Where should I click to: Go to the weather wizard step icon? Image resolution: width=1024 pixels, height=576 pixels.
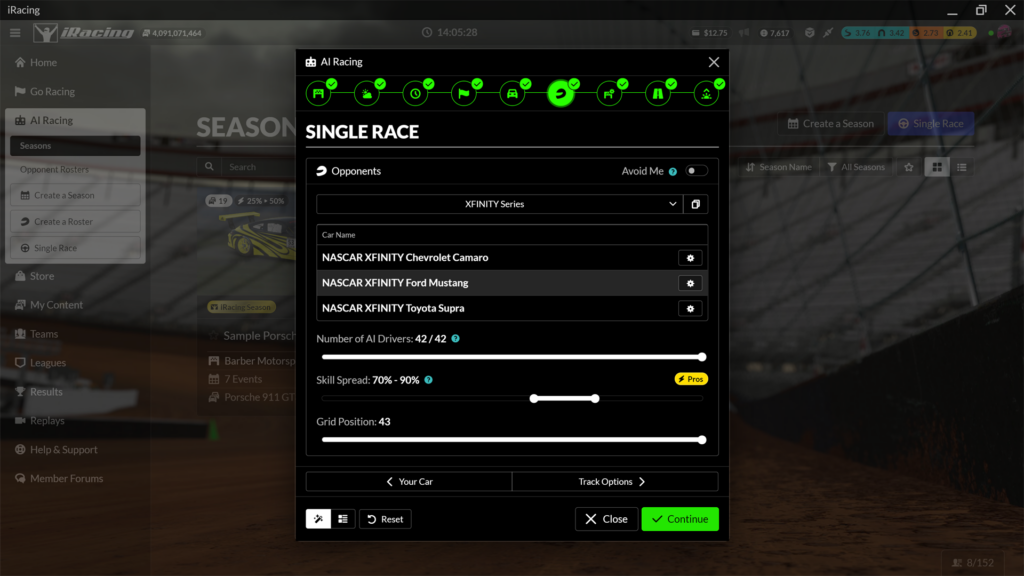point(367,93)
